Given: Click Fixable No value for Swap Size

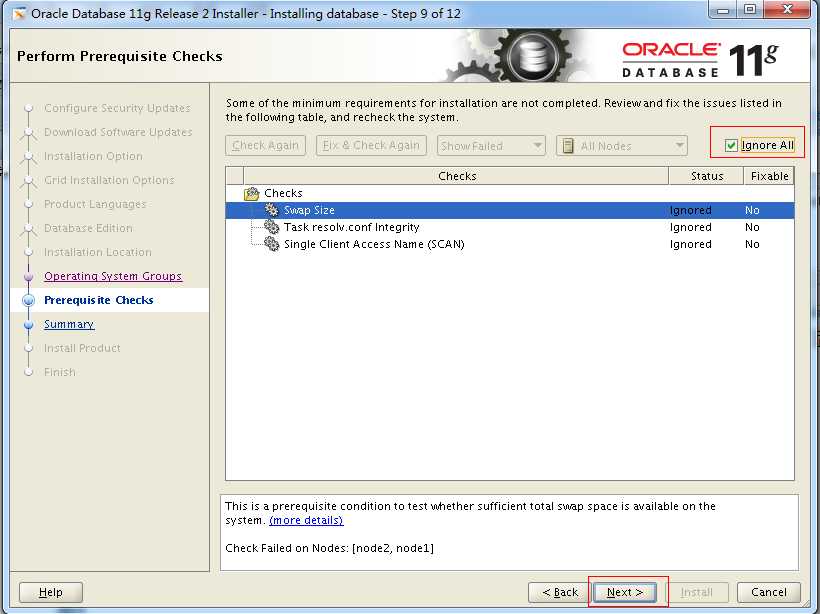Looking at the screenshot, I should pyautogui.click(x=752, y=210).
